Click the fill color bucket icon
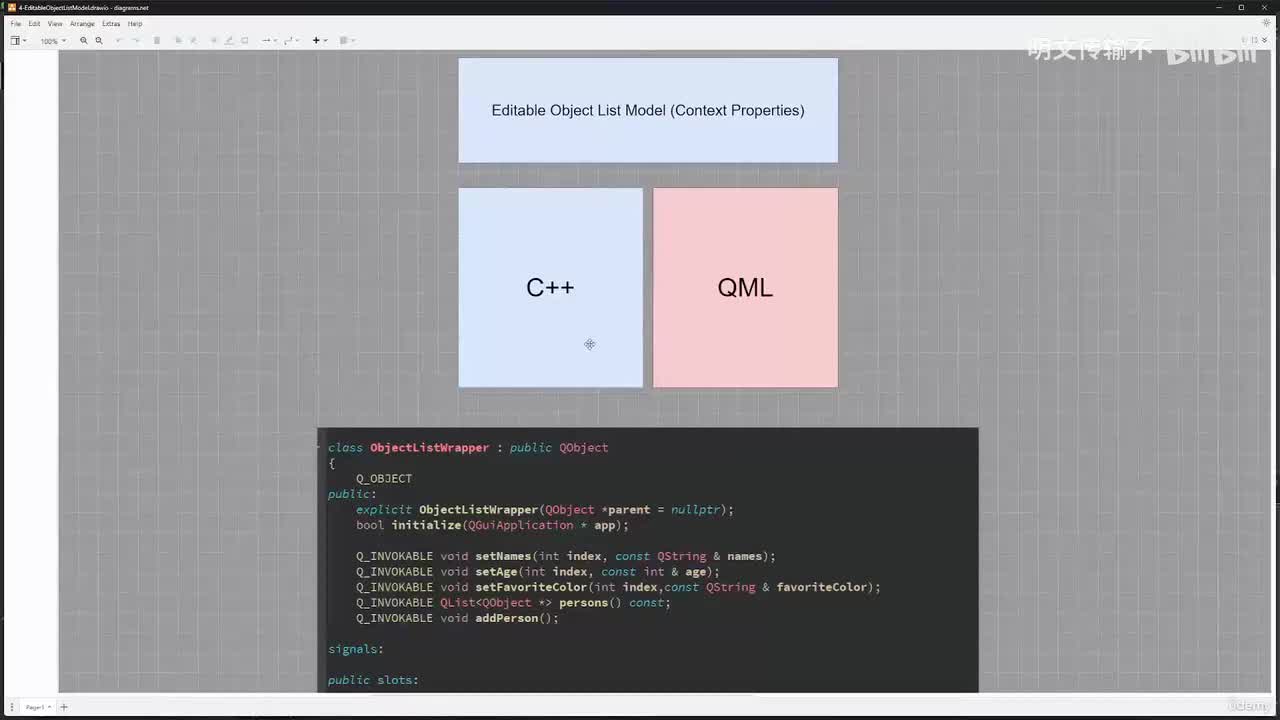Image resolution: width=1280 pixels, height=720 pixels. (x=214, y=41)
